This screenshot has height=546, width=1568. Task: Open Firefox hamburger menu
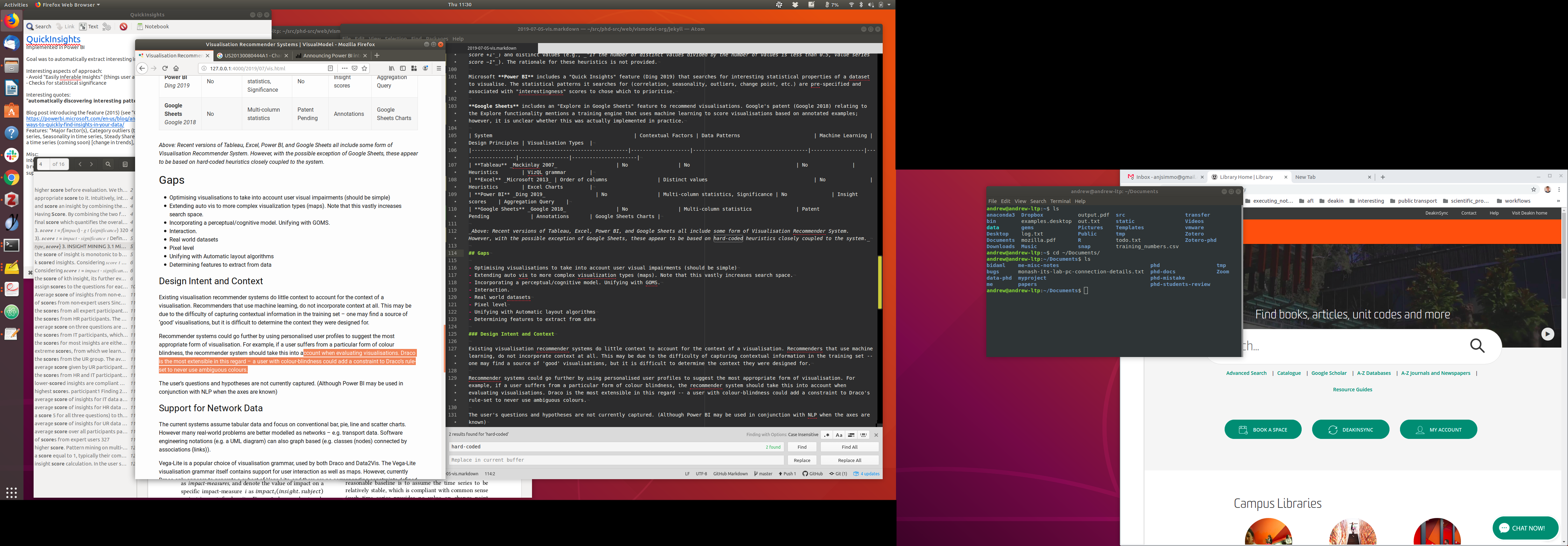tap(438, 68)
